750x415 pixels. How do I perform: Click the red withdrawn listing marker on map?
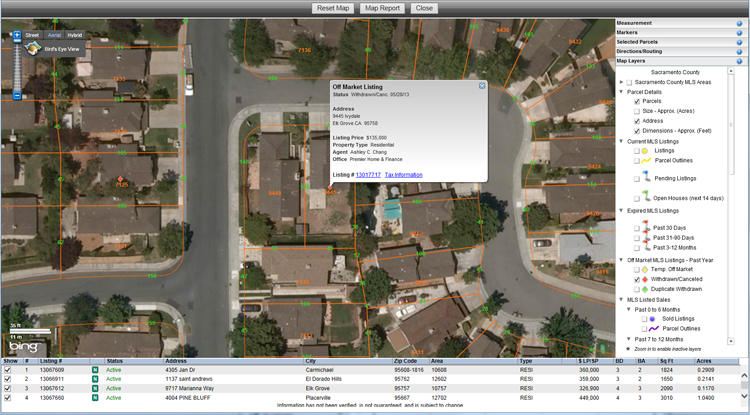(122, 178)
